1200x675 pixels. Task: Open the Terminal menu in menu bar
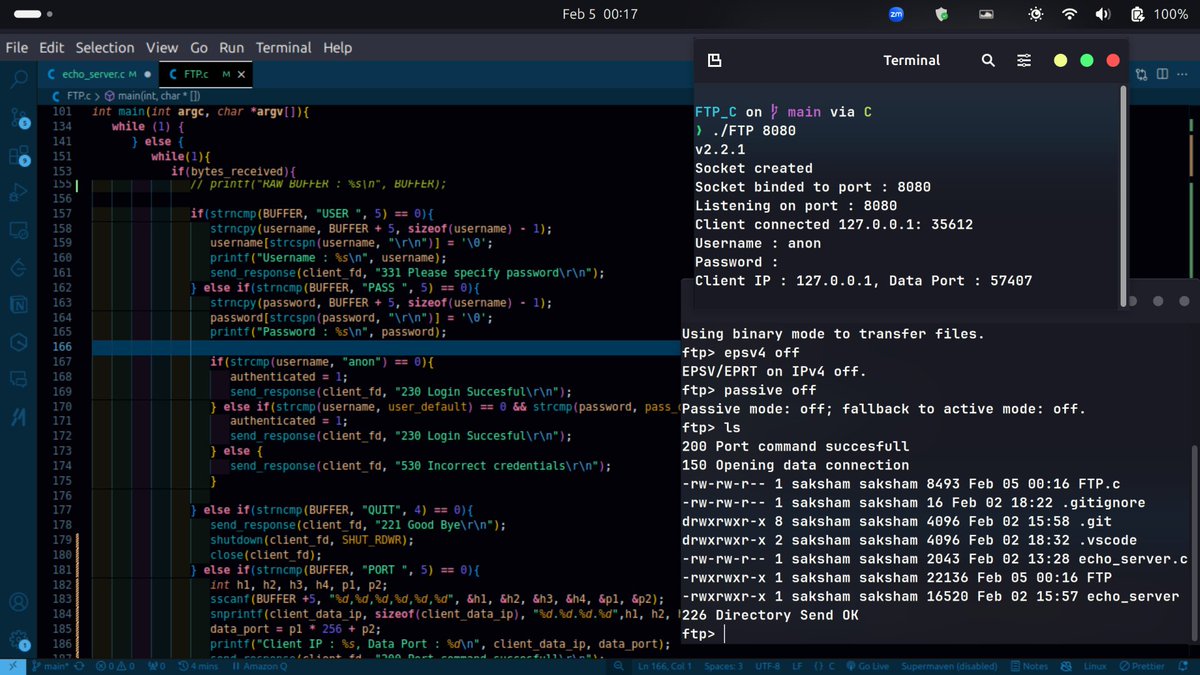pos(283,47)
